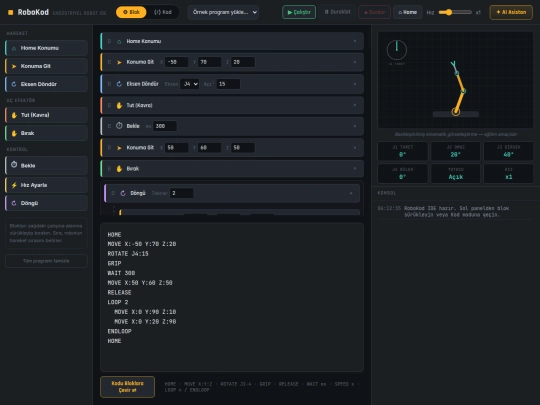The image size is (540, 405).
Task: Select Bırak block in palette
Action: click(46, 133)
